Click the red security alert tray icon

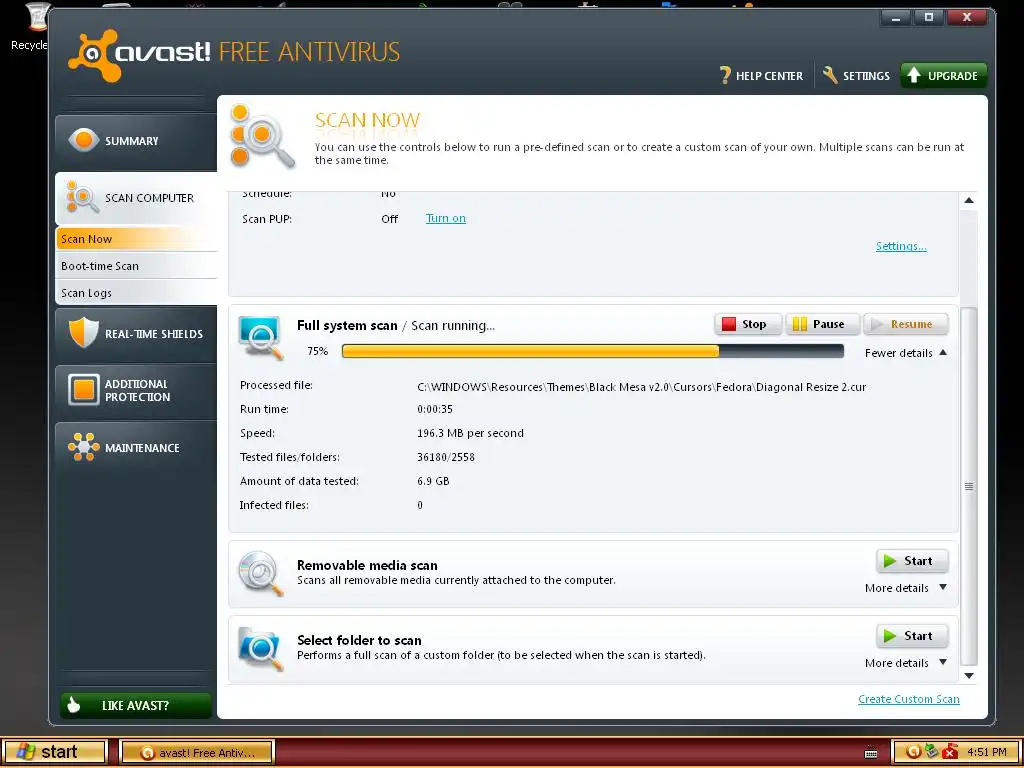(950, 752)
